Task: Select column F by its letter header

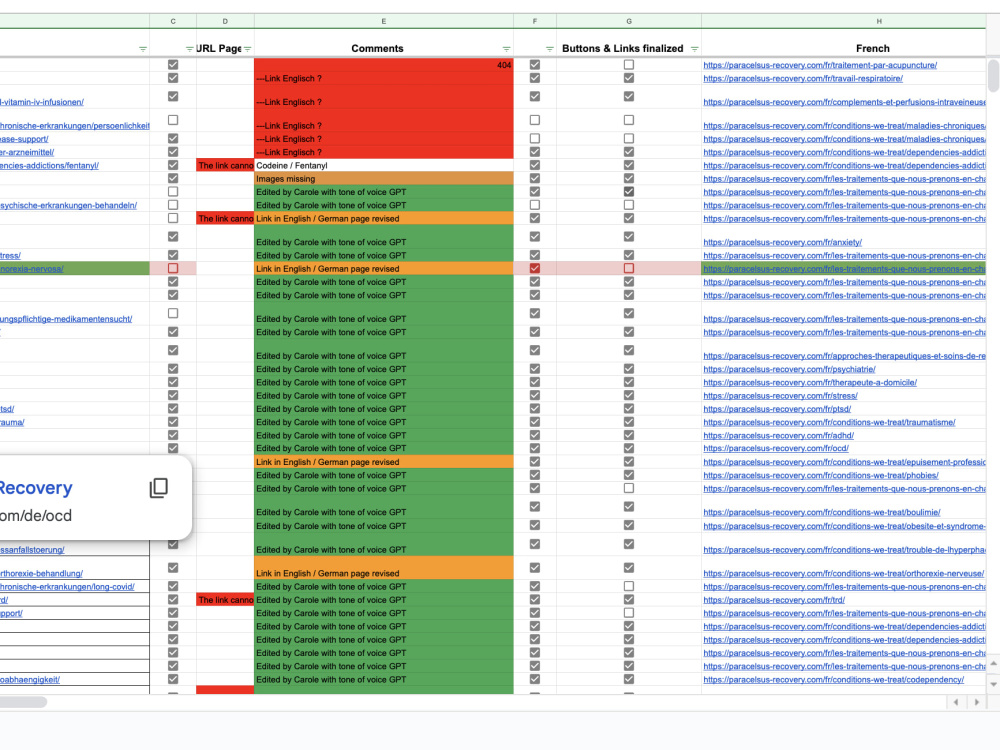Action: point(534,21)
